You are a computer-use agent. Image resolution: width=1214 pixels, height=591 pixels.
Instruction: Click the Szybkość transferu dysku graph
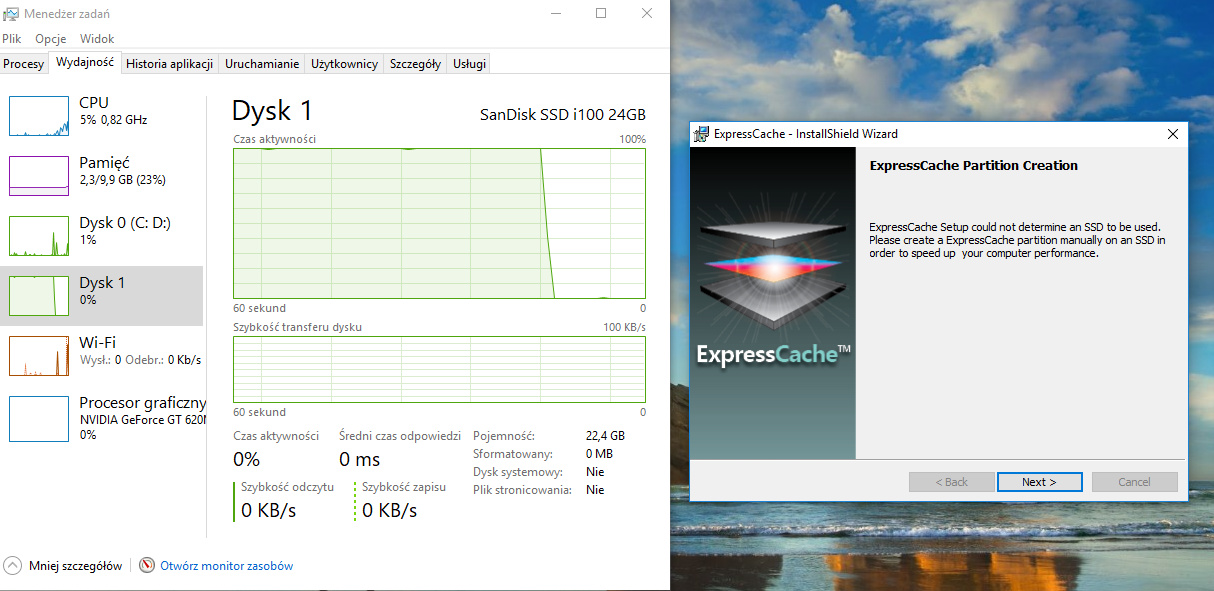click(x=440, y=370)
